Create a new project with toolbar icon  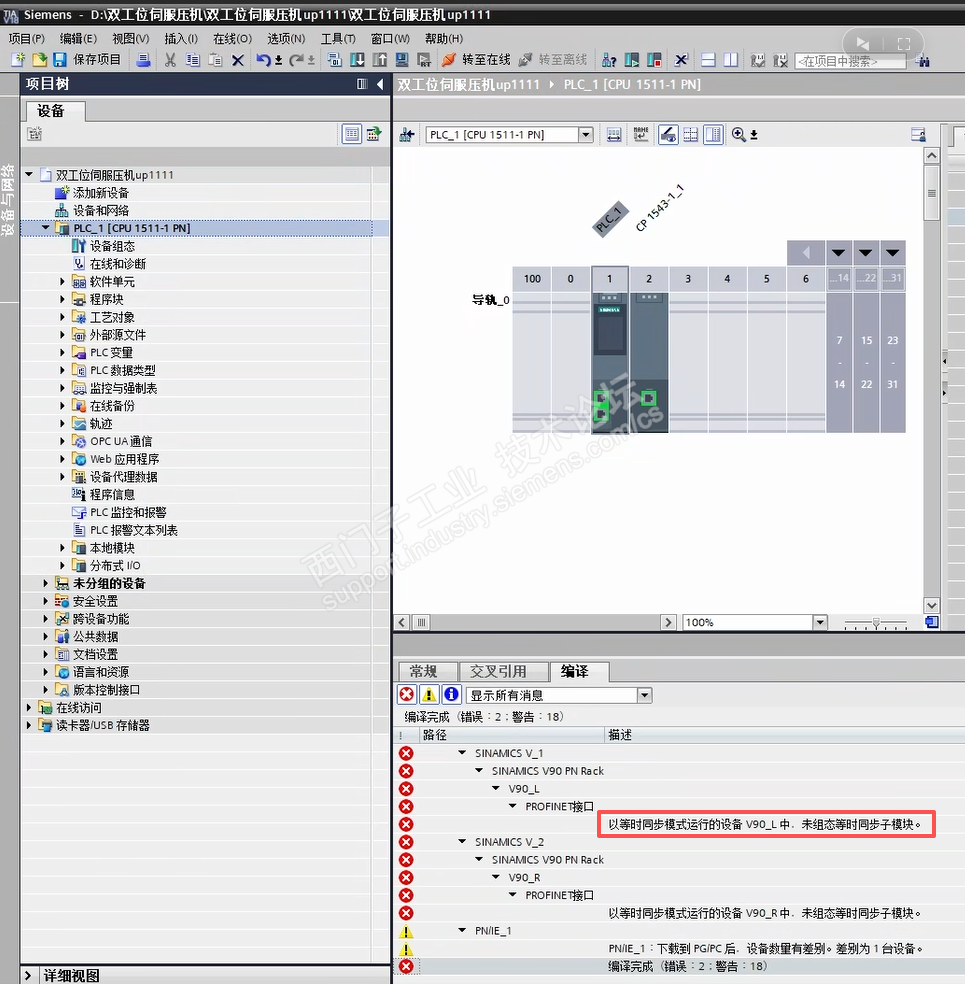coord(18,60)
